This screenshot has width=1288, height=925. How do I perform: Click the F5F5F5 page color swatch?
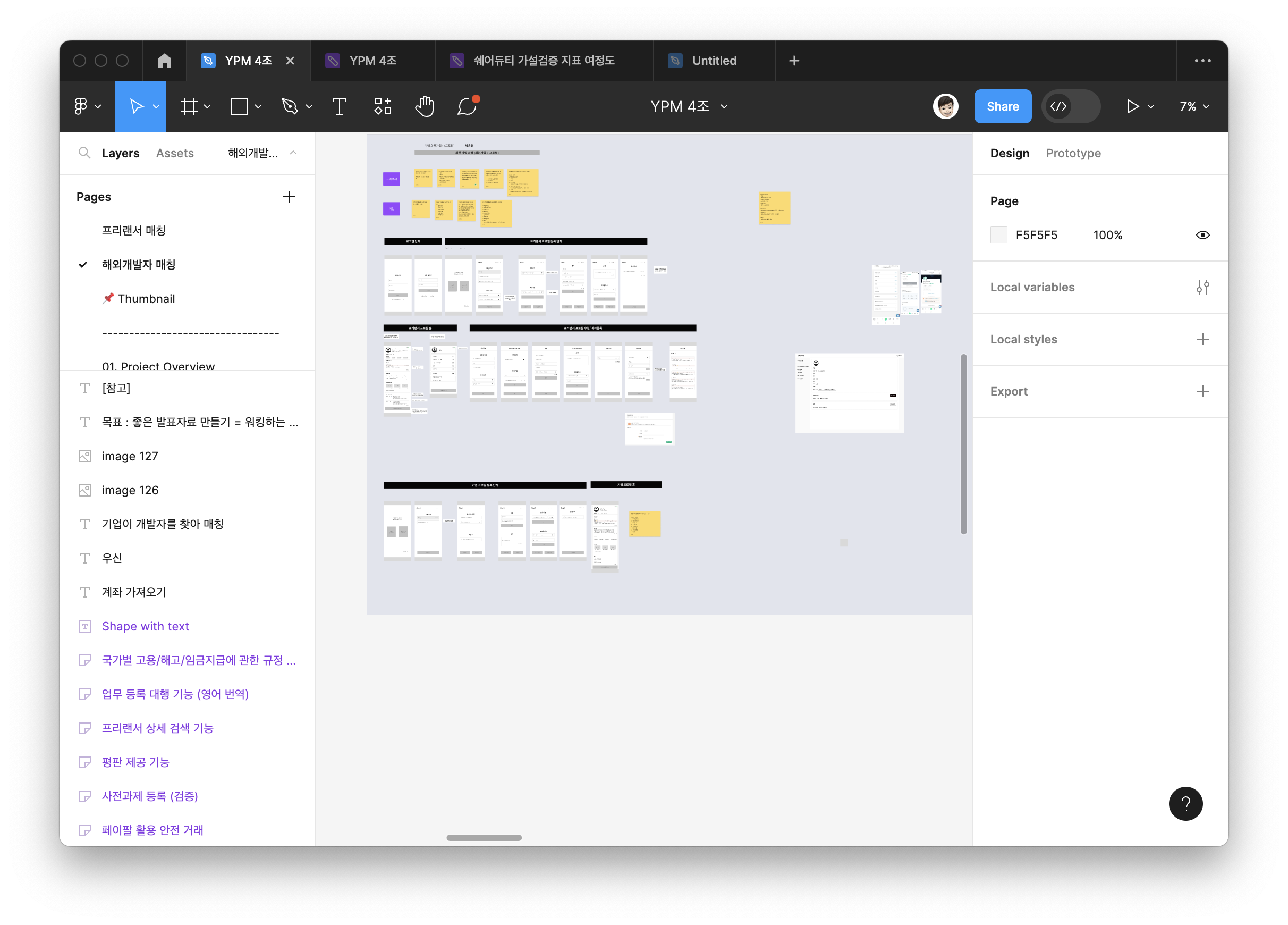998,235
